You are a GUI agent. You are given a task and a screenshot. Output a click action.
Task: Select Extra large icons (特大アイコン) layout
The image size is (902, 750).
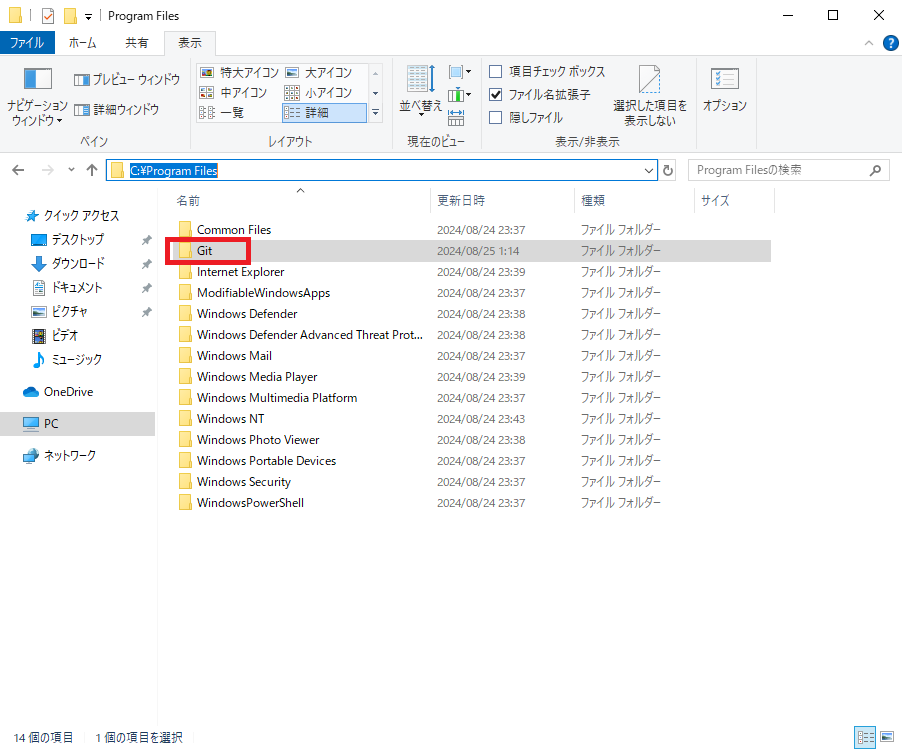(x=239, y=73)
